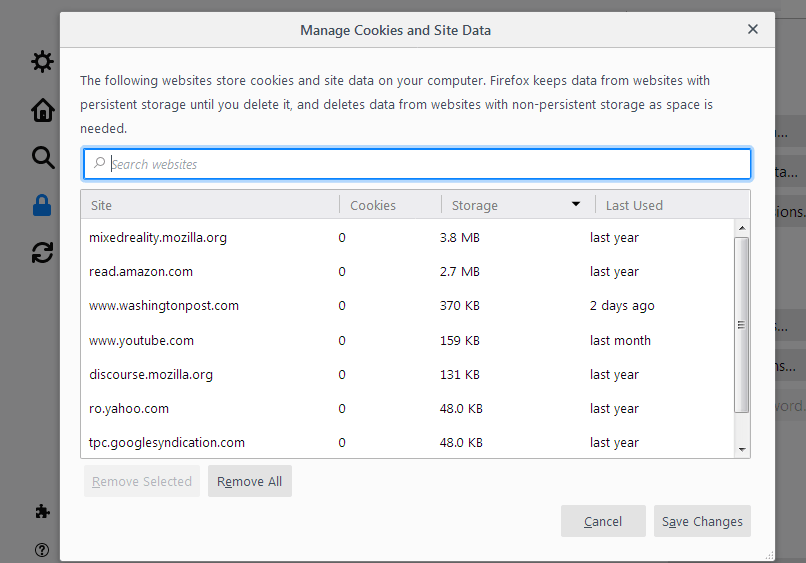
Task: Click the 'last month' last used cell
Action: [620, 340]
